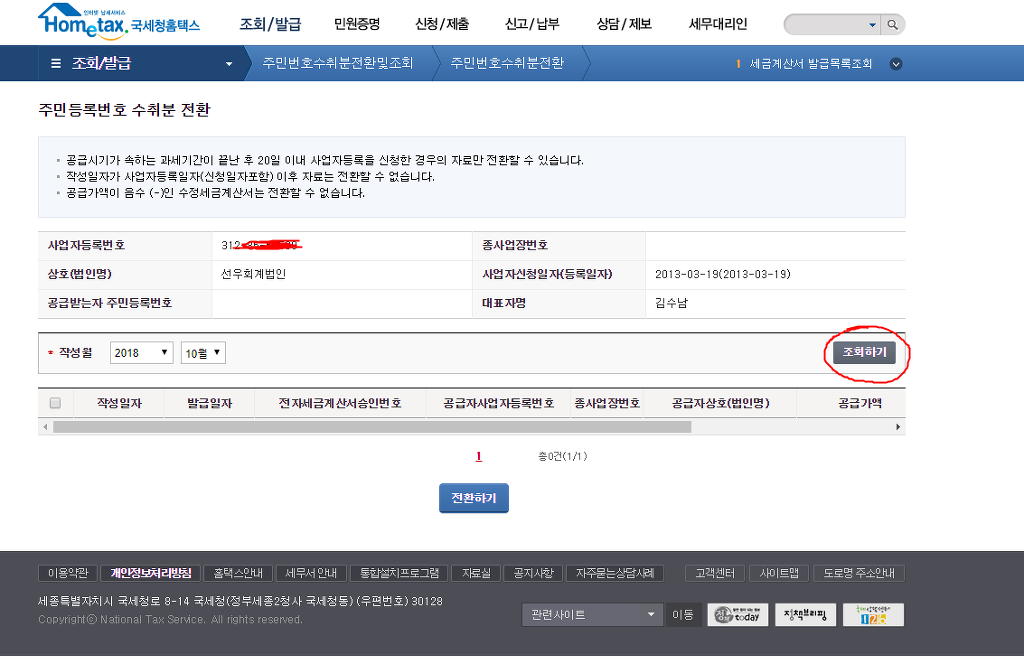Click the 전환하기 button
1024x664 pixels.
point(473,498)
